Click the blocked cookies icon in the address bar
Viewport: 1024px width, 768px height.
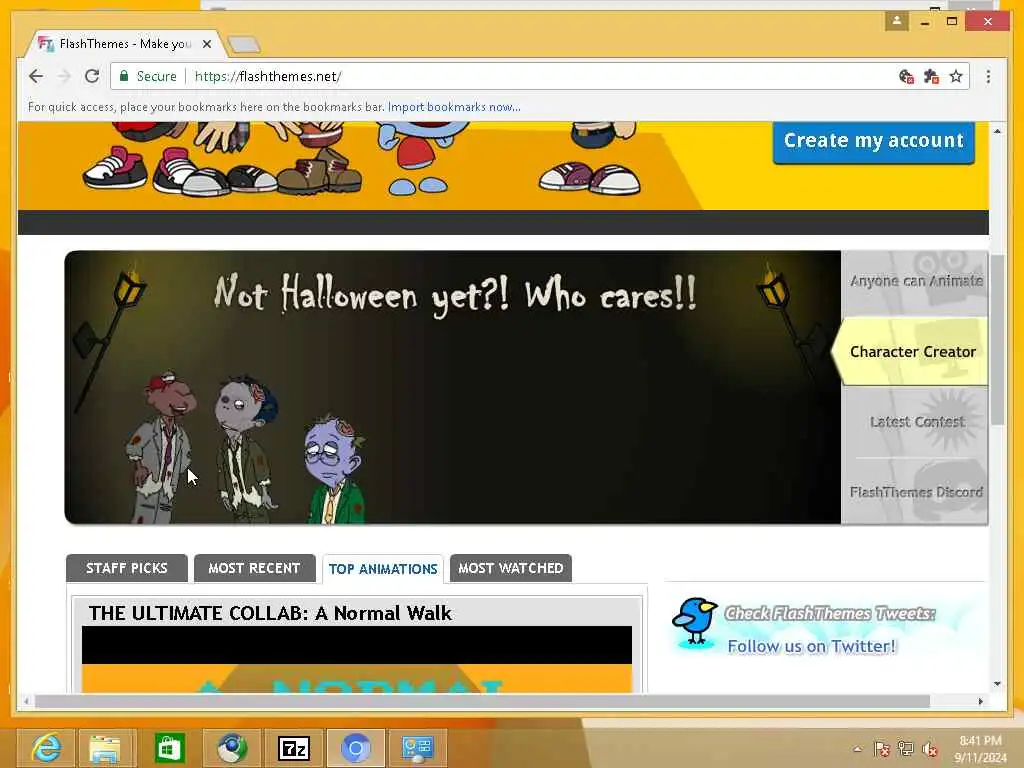pyautogui.click(x=906, y=76)
